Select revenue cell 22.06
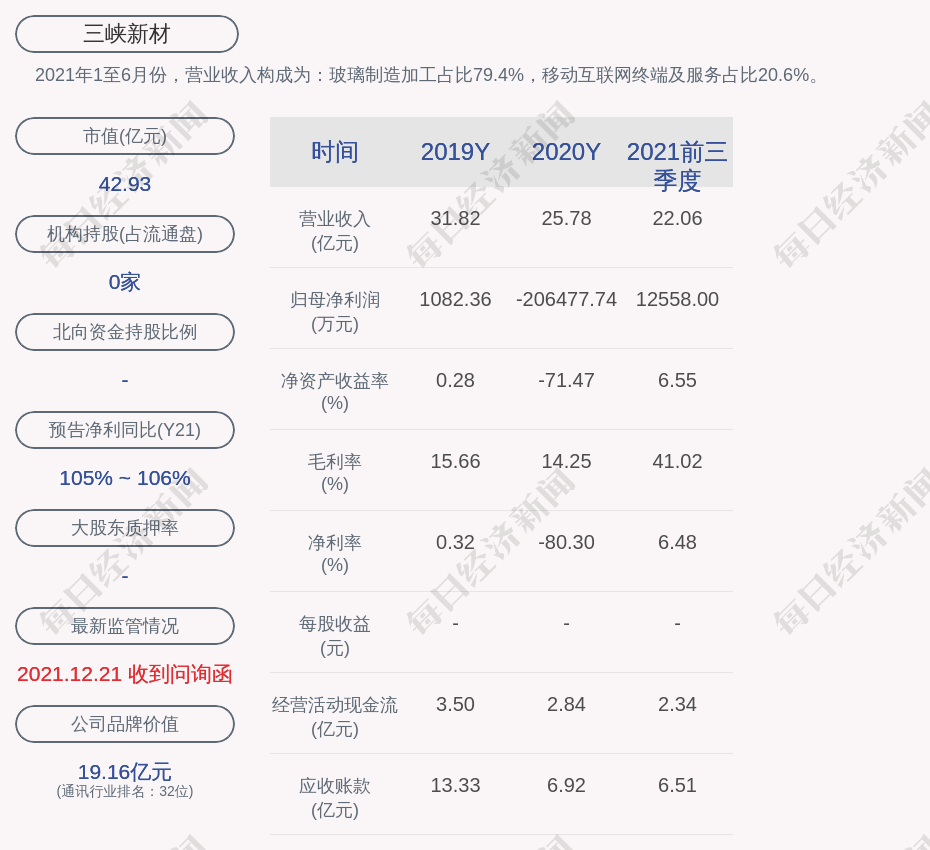Screen dimensions: 930x850 coord(677,218)
